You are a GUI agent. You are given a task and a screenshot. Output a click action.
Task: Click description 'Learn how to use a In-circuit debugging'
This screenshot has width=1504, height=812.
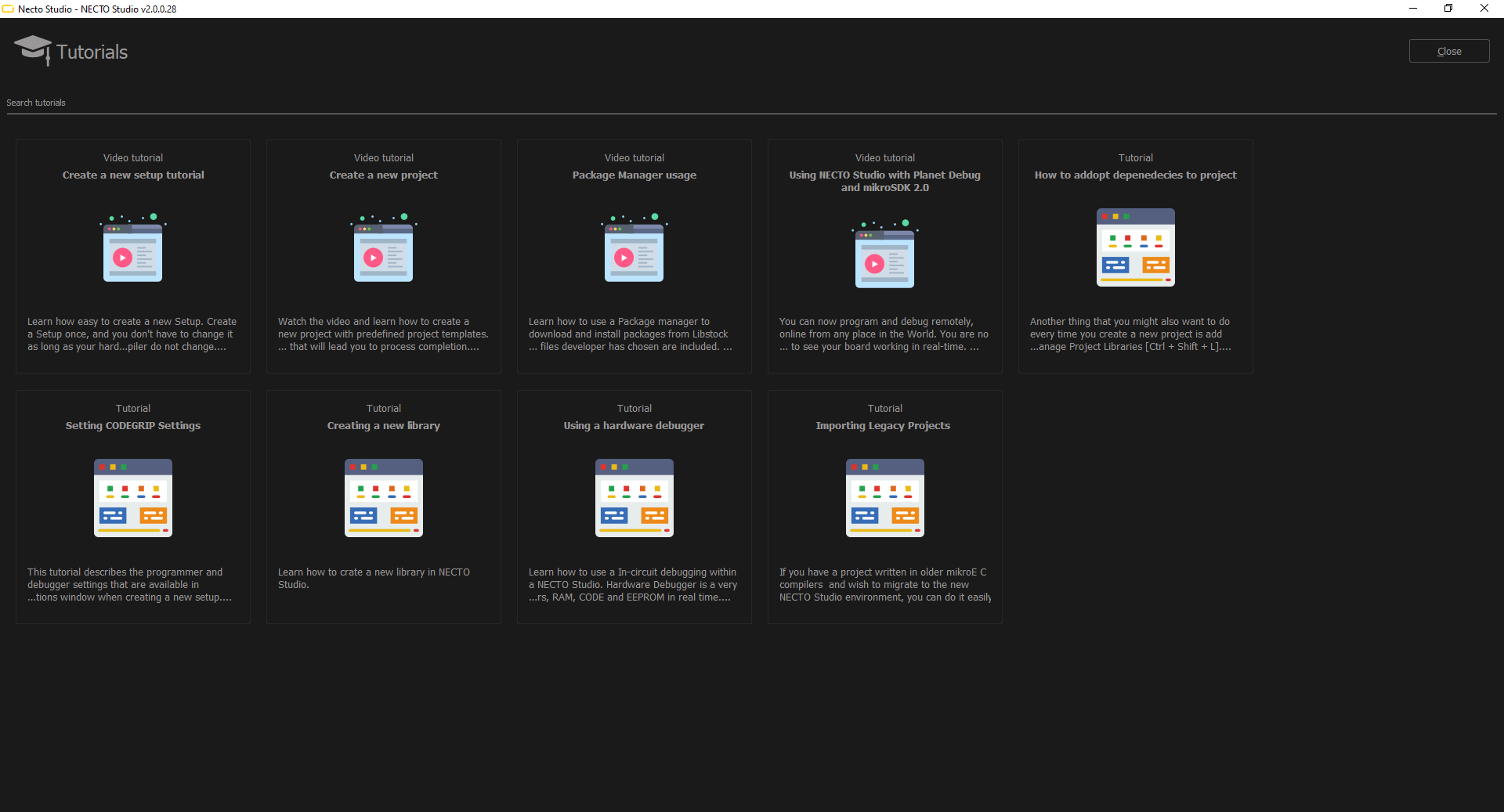633,585
